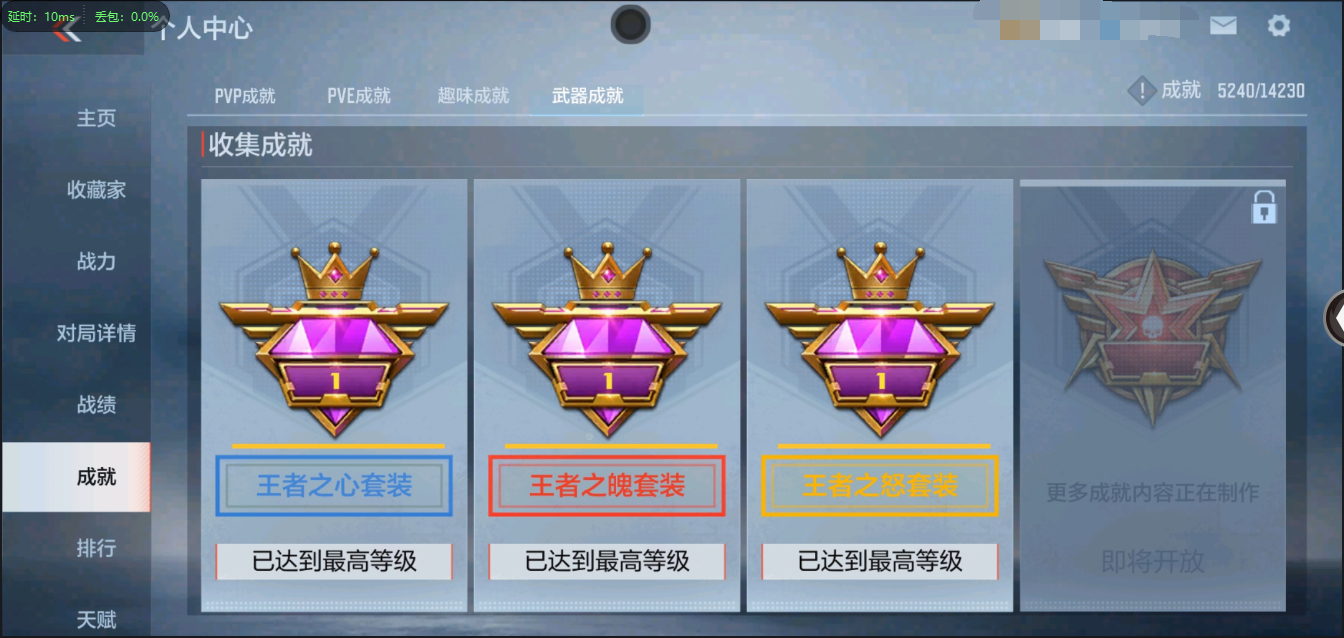Switch to the PVE成就 tab
Viewport: 1344px width, 638px height.
pos(359,96)
